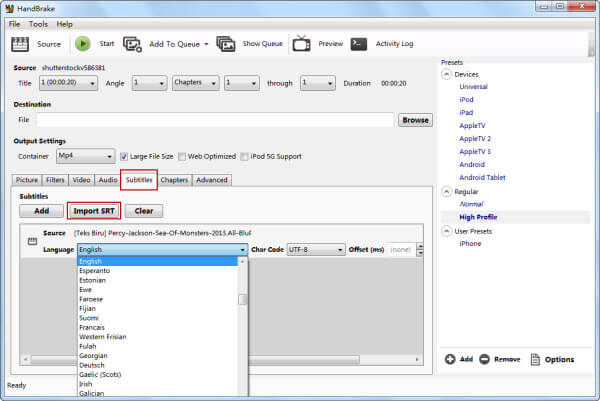The width and height of the screenshot is (600, 401).
Task: Click the Language English combo box
Action: click(163, 249)
